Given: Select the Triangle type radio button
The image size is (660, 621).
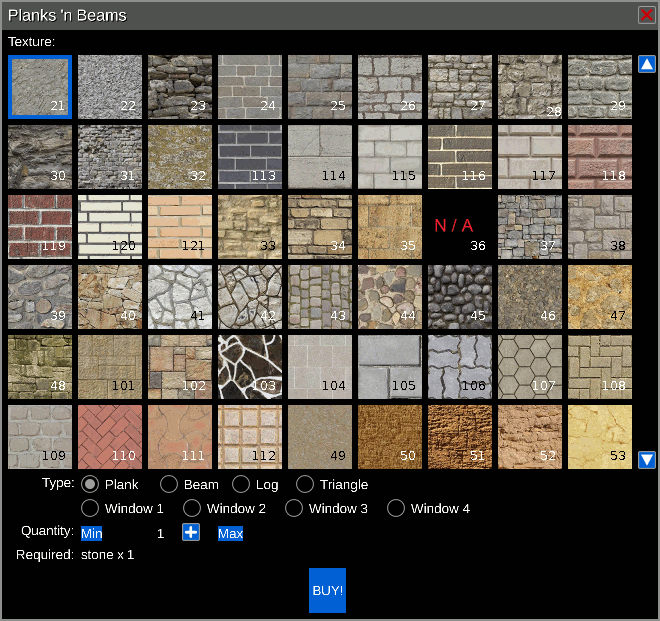Looking at the screenshot, I should tap(305, 484).
